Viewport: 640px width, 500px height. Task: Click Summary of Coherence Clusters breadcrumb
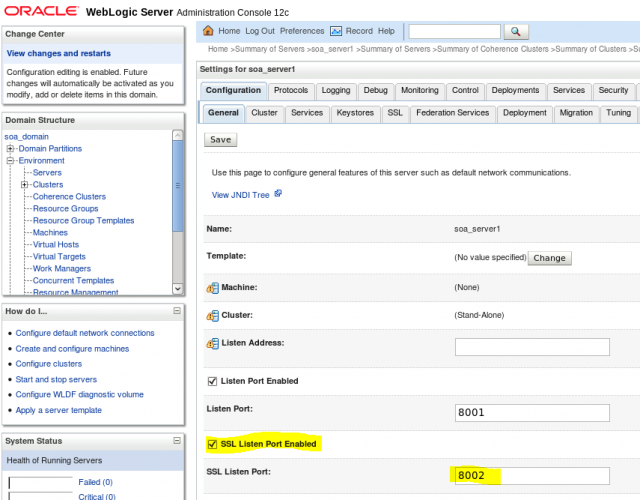point(493,49)
